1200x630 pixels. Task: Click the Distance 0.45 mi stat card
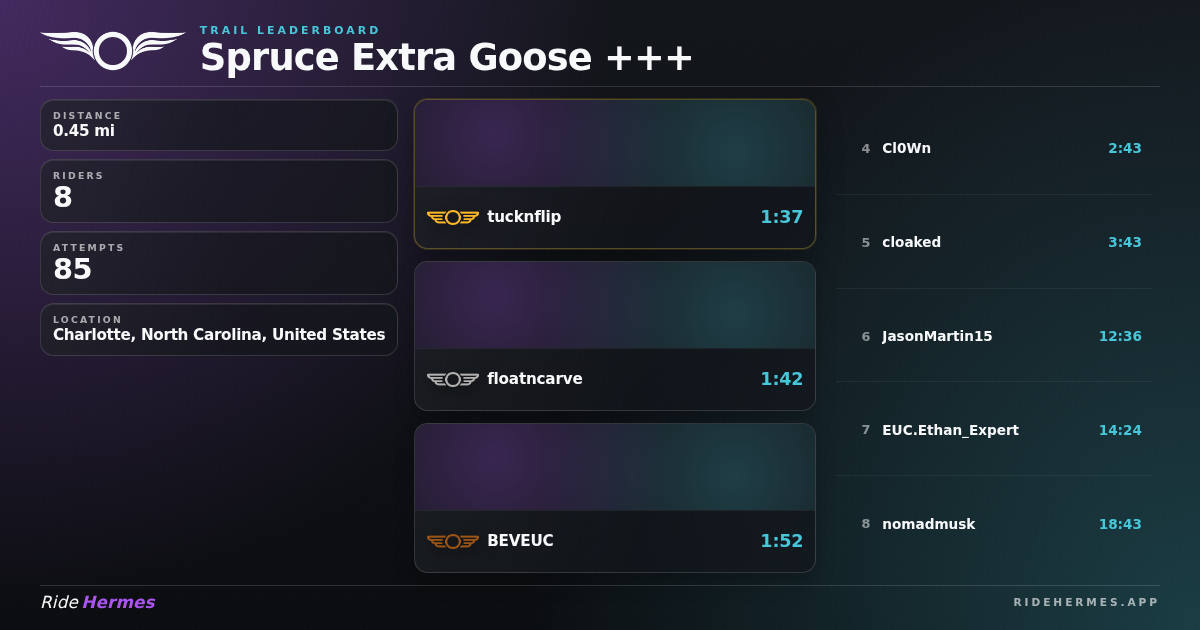[218, 125]
